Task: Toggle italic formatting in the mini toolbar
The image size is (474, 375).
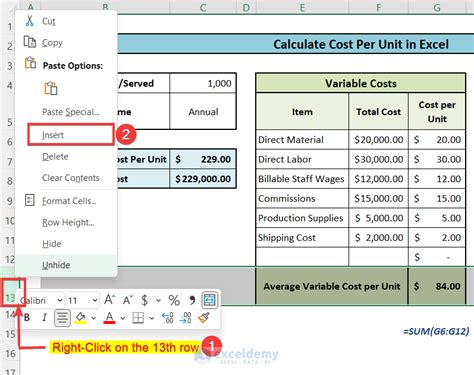Action: coord(44,318)
